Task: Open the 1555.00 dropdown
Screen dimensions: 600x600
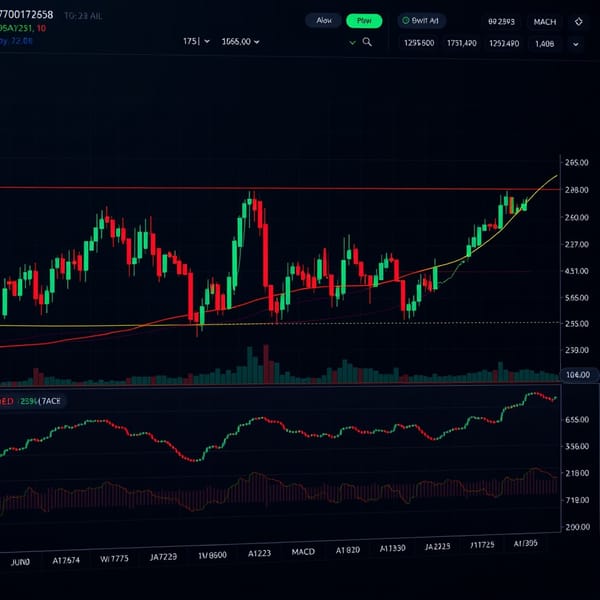Action: tap(240, 42)
